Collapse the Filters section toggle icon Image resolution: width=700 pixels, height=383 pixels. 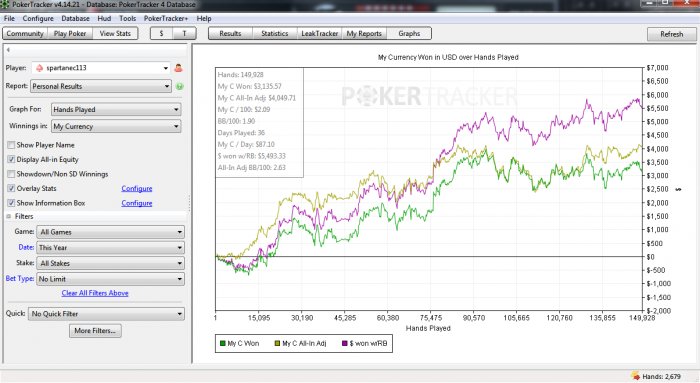[x=8, y=216]
